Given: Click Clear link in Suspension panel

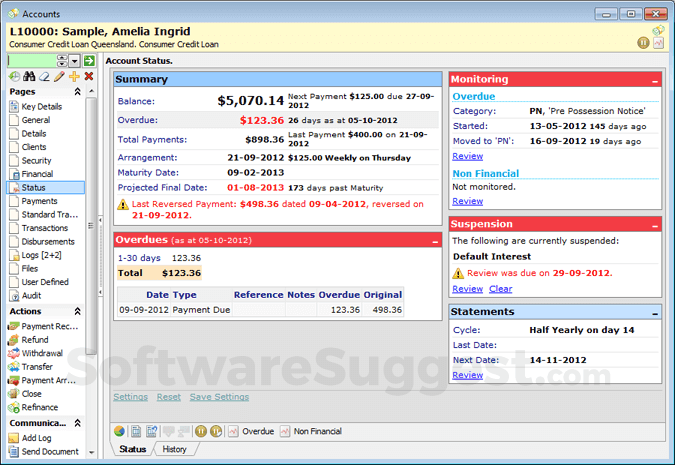Looking at the screenshot, I should click(500, 289).
